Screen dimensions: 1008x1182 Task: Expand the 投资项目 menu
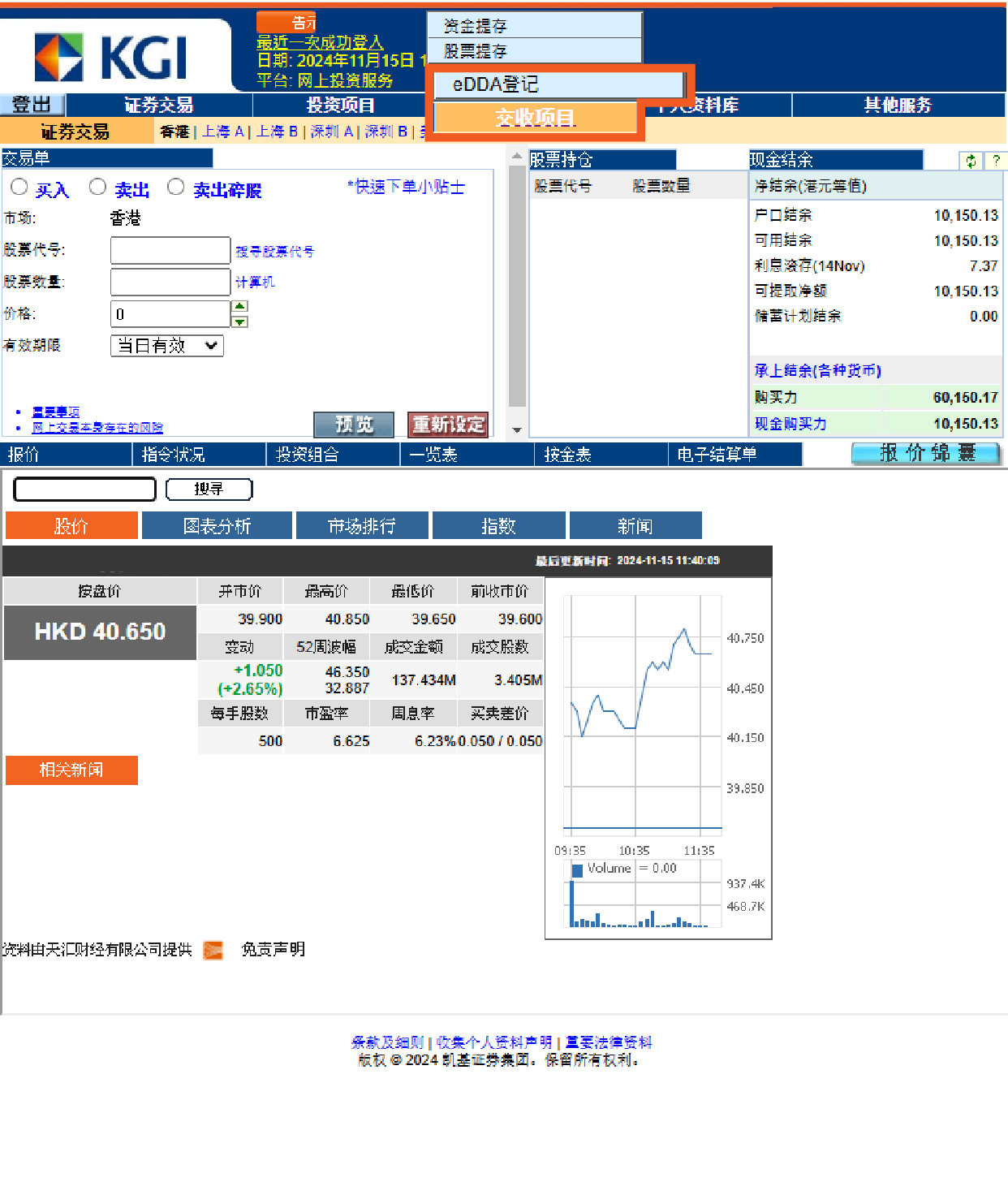click(340, 106)
